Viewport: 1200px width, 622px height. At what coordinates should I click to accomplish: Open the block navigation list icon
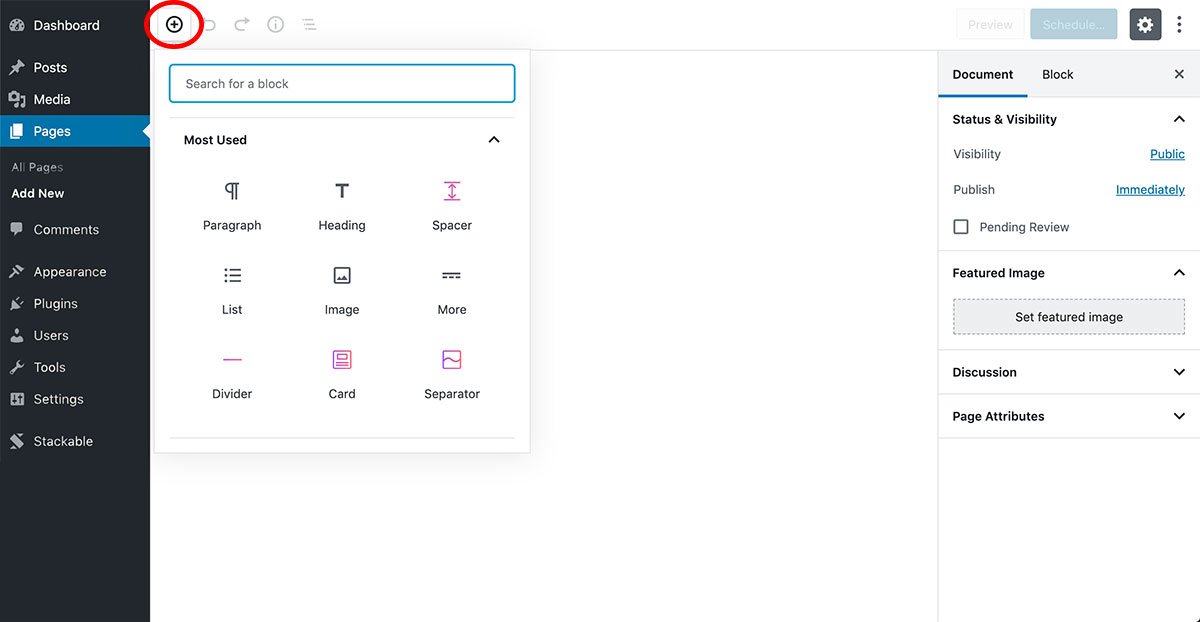click(309, 24)
